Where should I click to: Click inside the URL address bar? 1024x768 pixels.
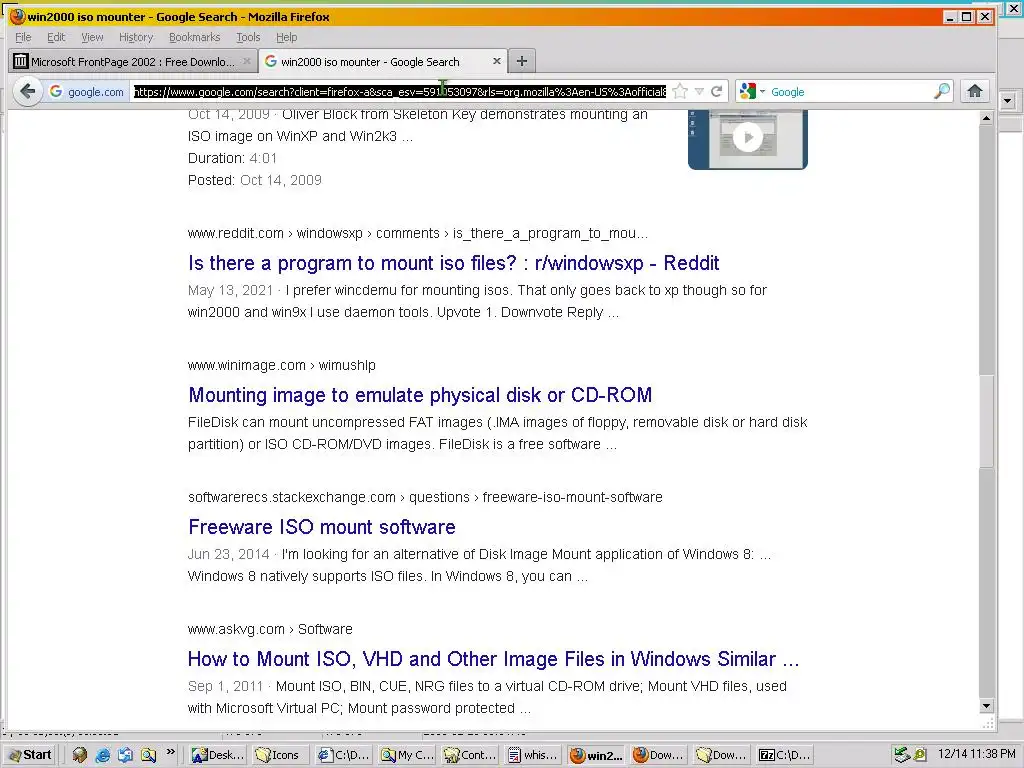(x=400, y=91)
